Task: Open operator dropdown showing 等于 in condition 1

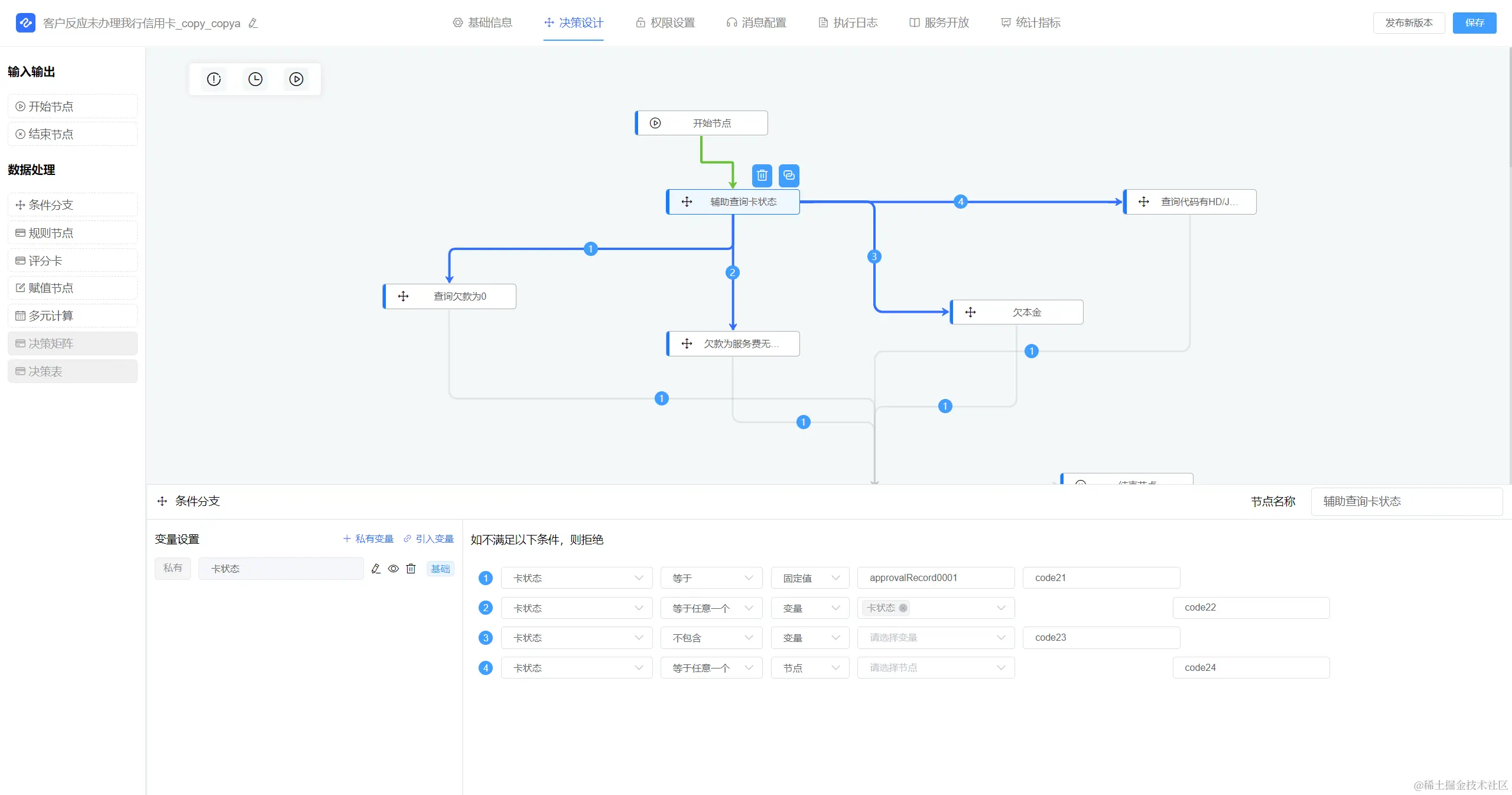Action: click(711, 578)
